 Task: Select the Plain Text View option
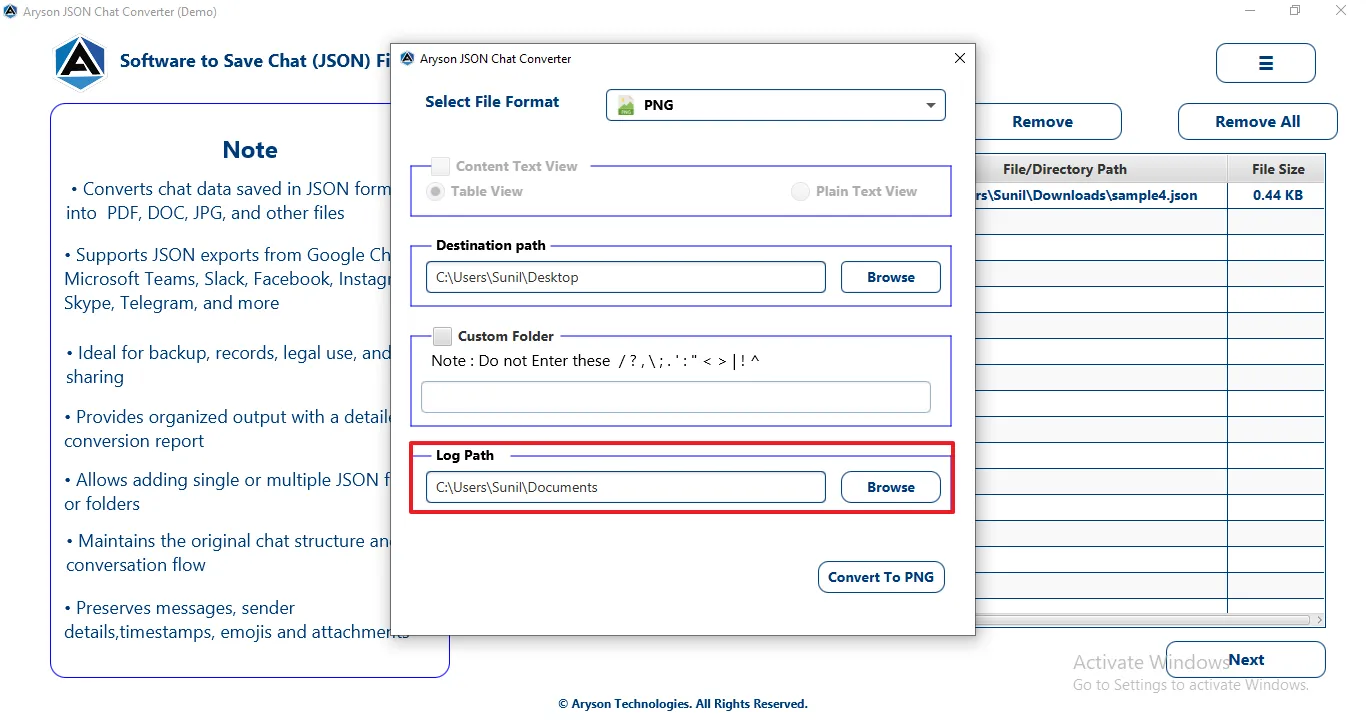[x=800, y=191]
